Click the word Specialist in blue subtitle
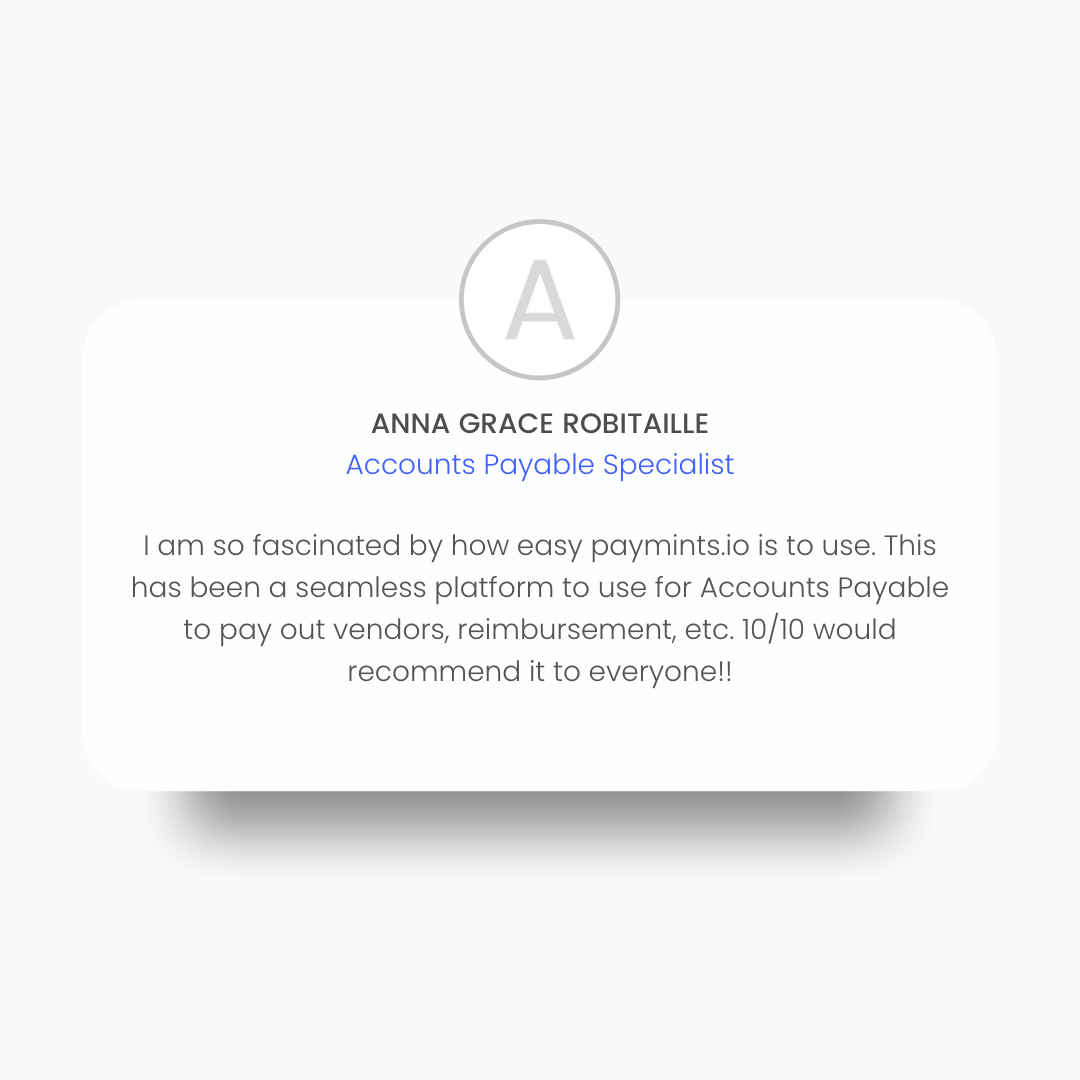Image resolution: width=1080 pixels, height=1080 pixels. [668, 465]
